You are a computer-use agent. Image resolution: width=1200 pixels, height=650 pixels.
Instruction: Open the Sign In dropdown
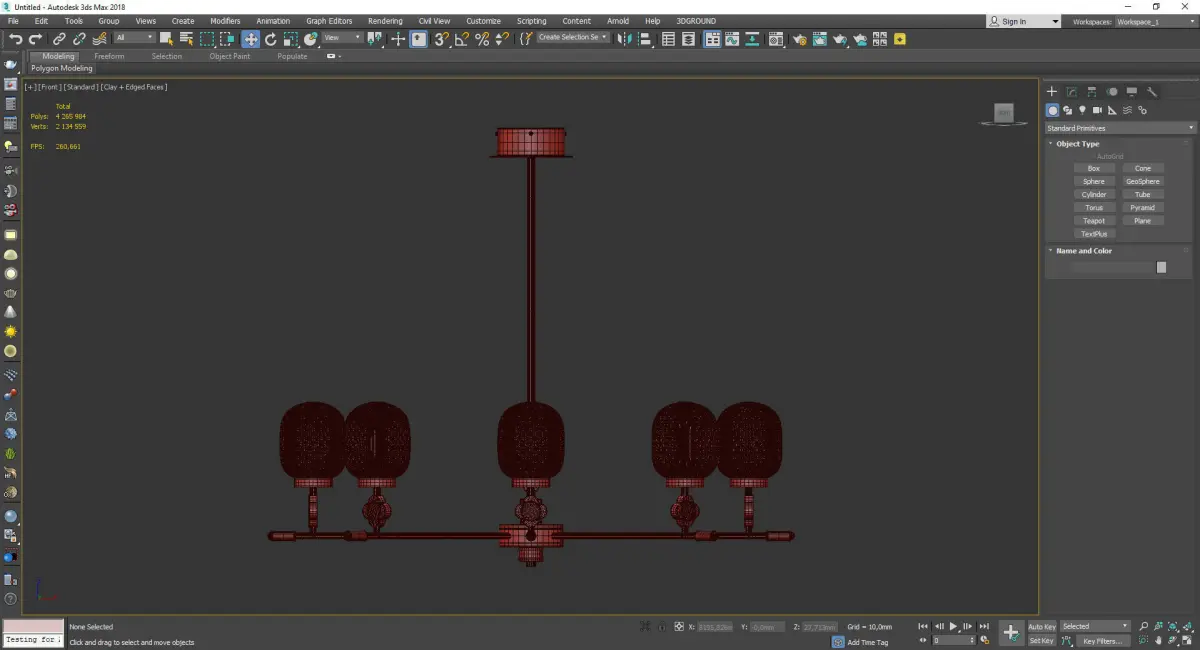click(1023, 21)
